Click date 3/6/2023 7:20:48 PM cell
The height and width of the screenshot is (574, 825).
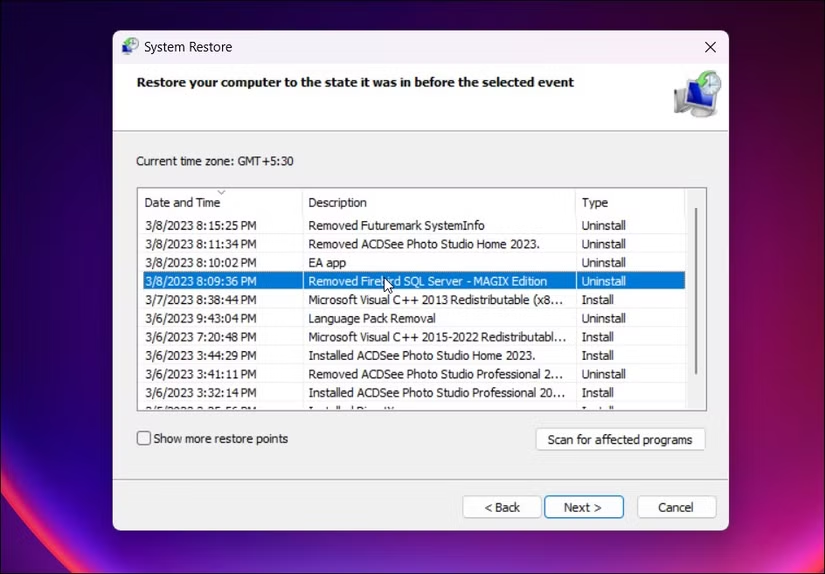click(201, 337)
